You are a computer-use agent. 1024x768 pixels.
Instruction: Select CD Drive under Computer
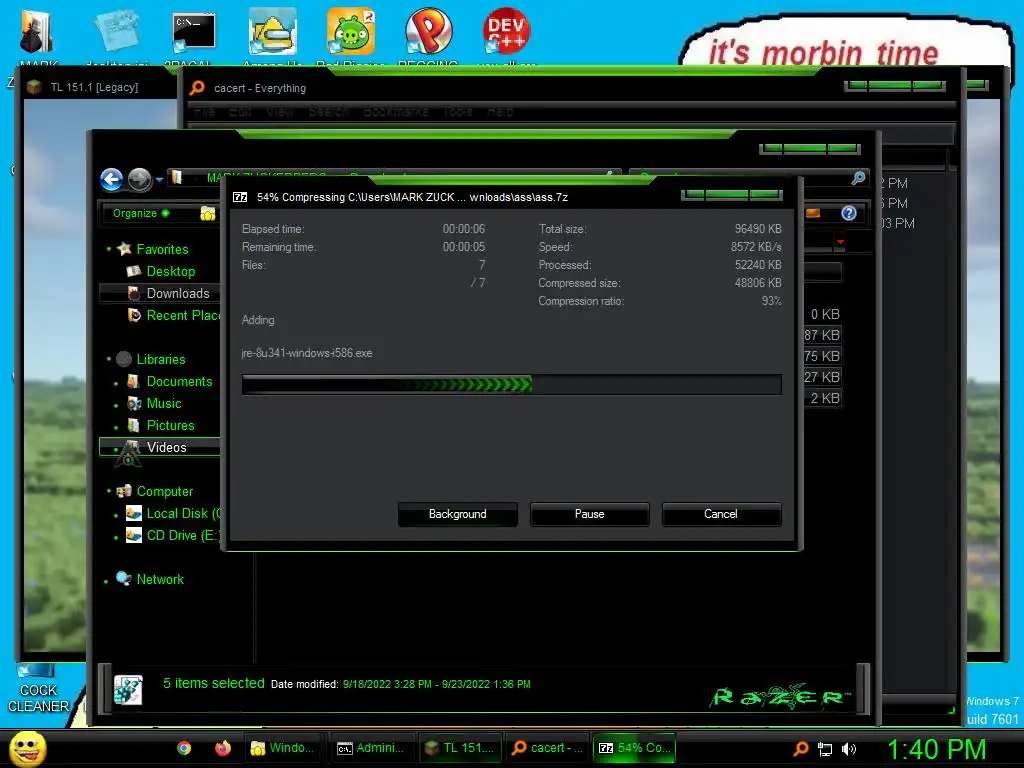[x=180, y=536]
